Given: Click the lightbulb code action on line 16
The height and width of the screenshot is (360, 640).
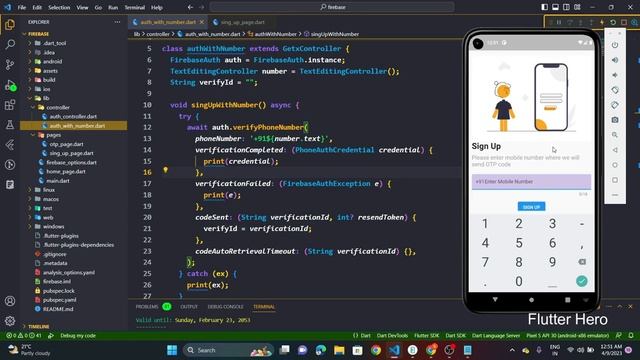Looking at the screenshot, I should [165, 170].
